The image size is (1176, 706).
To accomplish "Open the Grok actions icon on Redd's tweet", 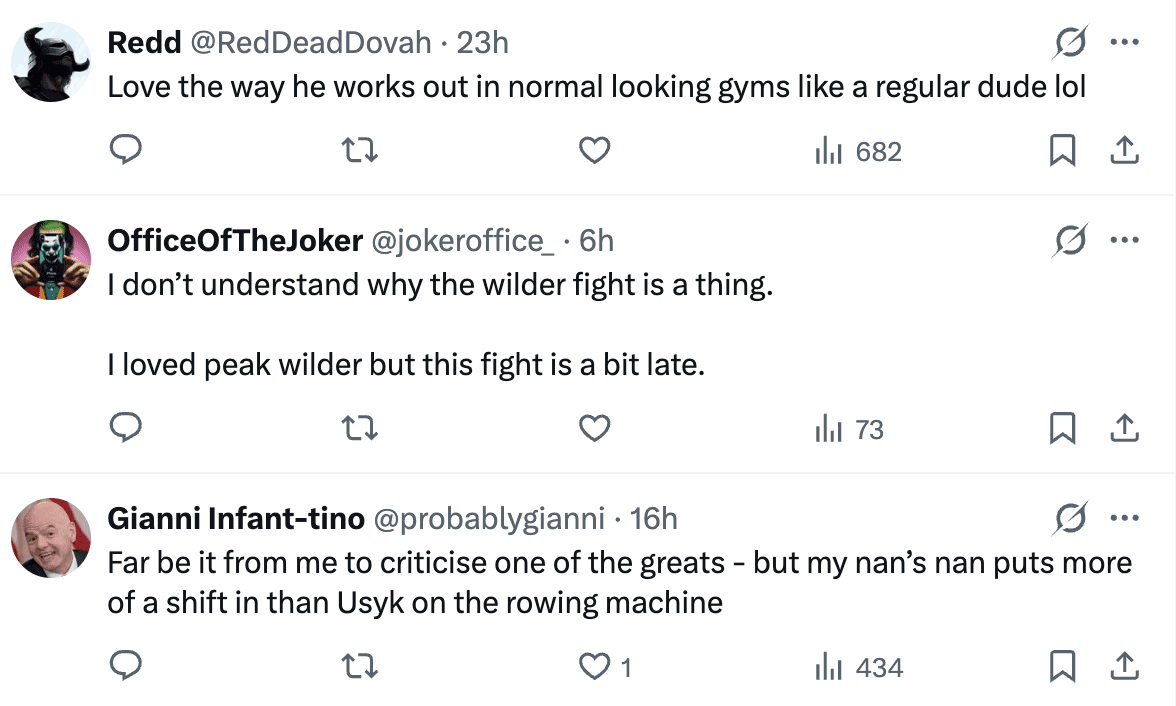I will pos(1069,42).
